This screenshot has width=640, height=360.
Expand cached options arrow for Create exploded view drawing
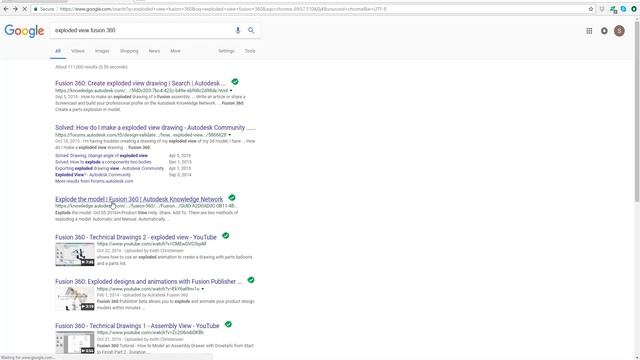click(231, 91)
